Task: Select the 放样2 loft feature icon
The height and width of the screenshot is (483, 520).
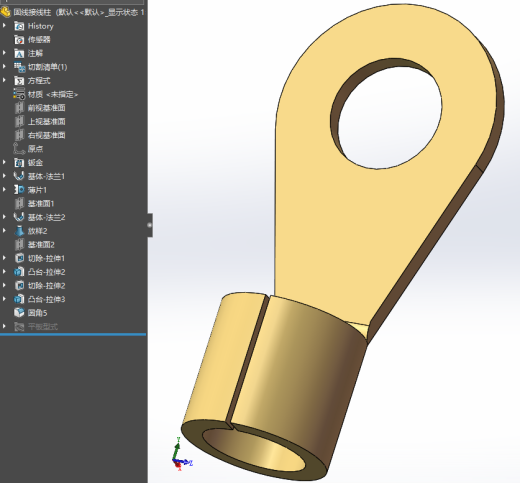Action: pyautogui.click(x=19, y=231)
